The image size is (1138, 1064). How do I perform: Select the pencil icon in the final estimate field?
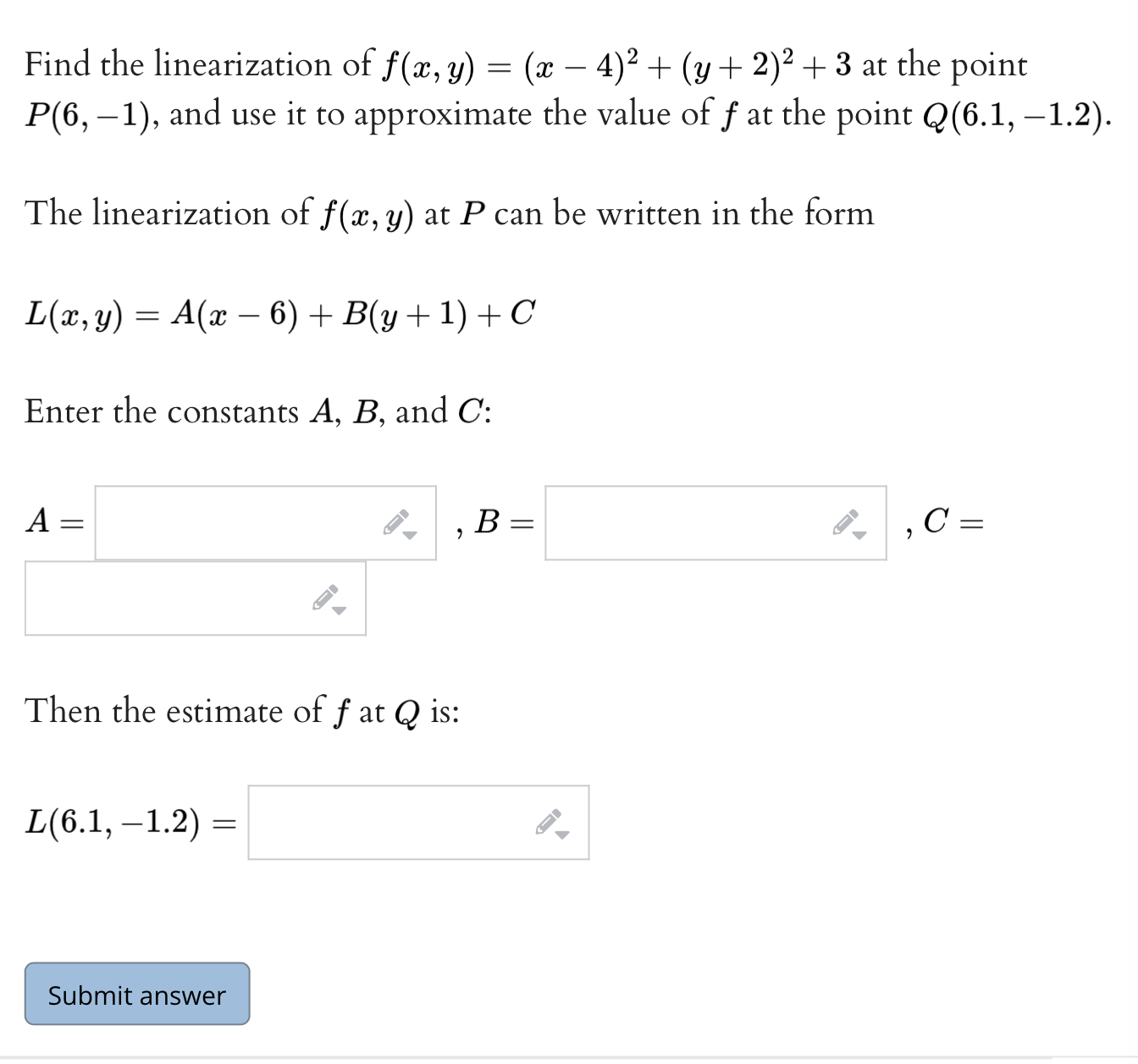point(549,820)
